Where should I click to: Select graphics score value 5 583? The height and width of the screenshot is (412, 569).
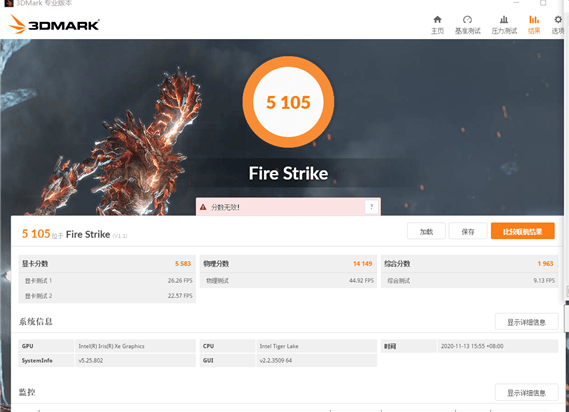[x=183, y=264]
